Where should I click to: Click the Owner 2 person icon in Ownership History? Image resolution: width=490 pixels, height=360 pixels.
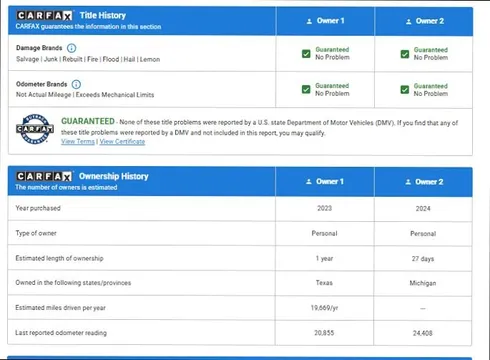click(x=408, y=182)
